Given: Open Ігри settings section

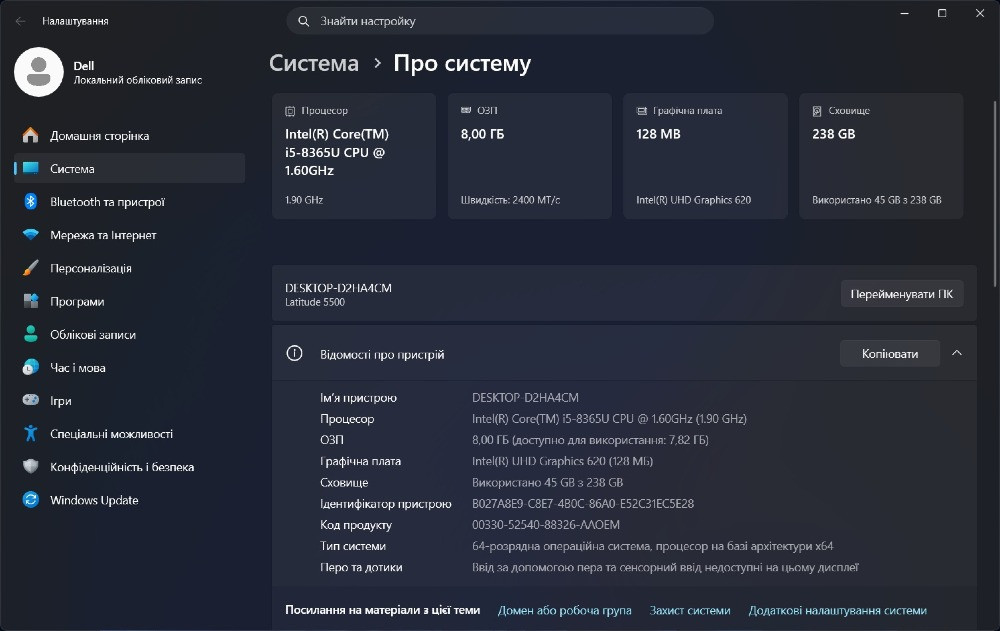Looking at the screenshot, I should (129, 400).
